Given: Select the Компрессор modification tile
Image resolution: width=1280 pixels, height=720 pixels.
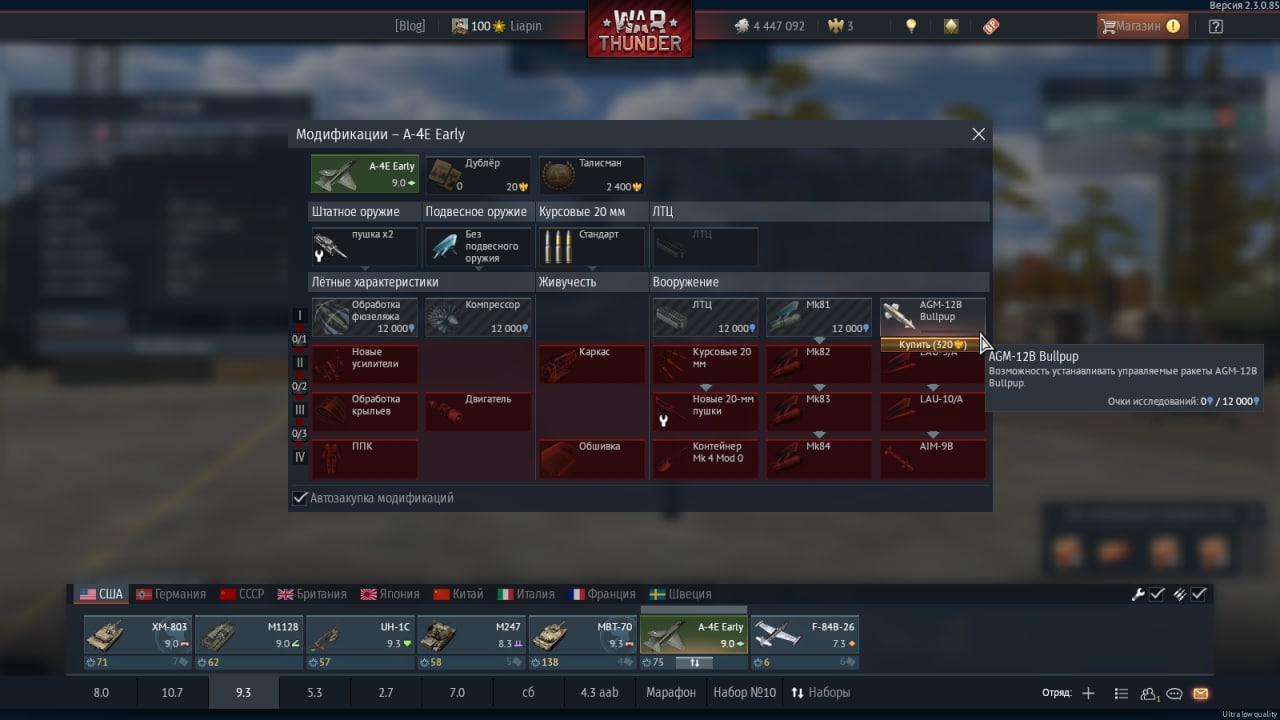Looking at the screenshot, I should [x=478, y=317].
